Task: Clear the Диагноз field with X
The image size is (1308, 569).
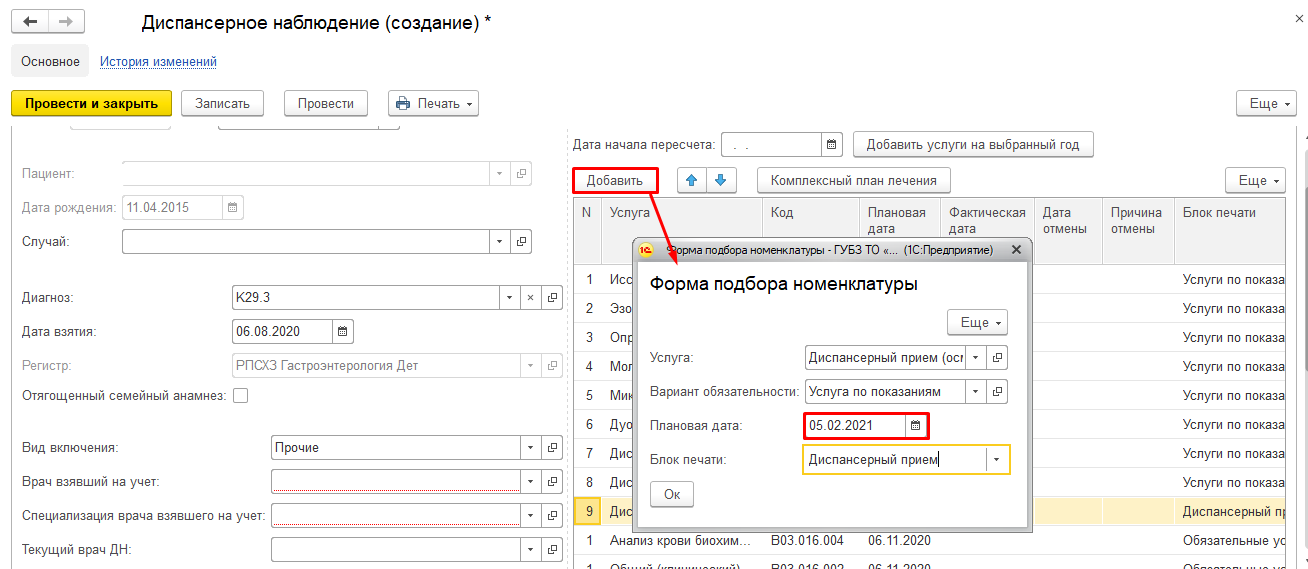Action: 531,298
